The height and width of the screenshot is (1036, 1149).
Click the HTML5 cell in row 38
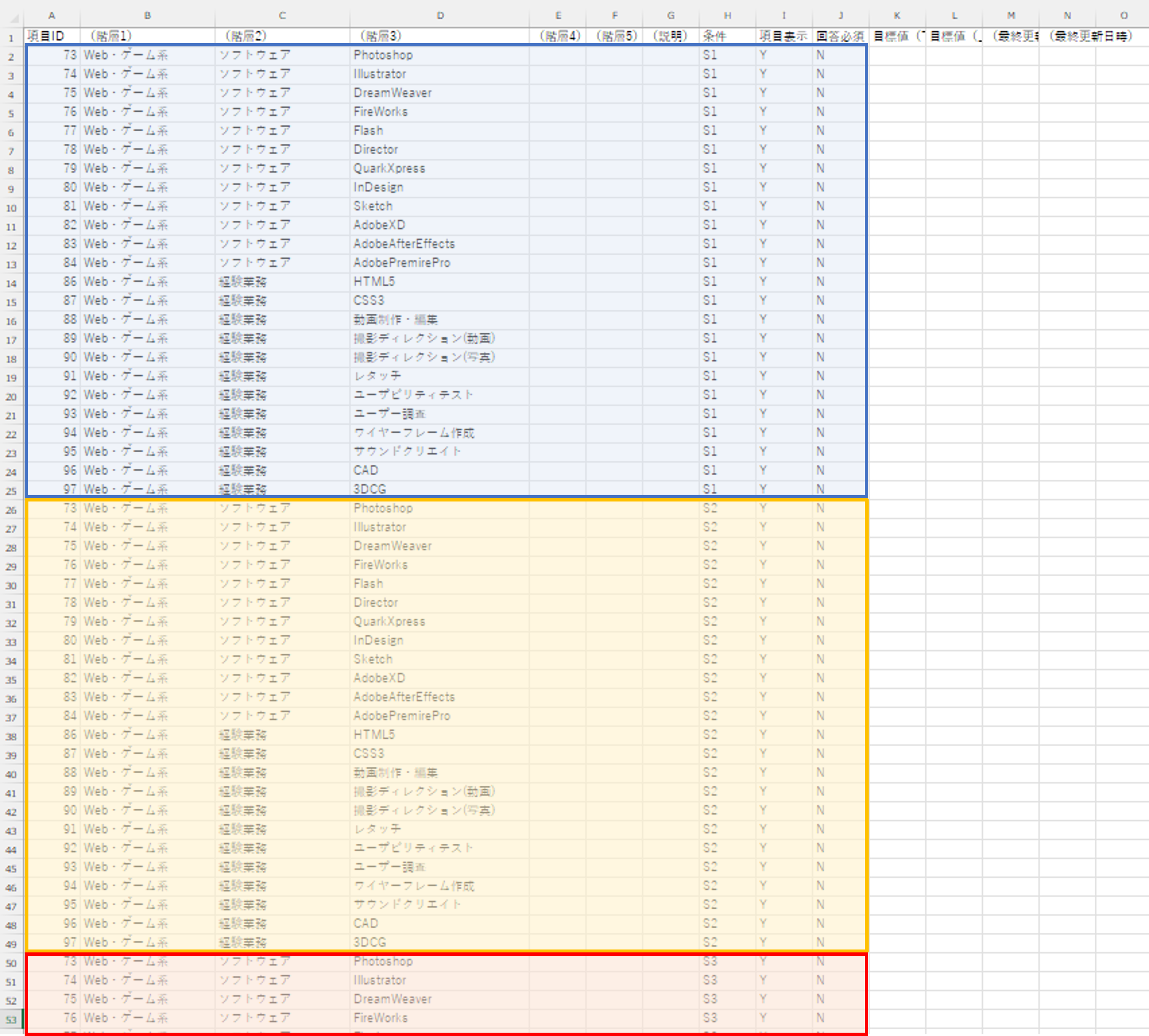point(440,735)
